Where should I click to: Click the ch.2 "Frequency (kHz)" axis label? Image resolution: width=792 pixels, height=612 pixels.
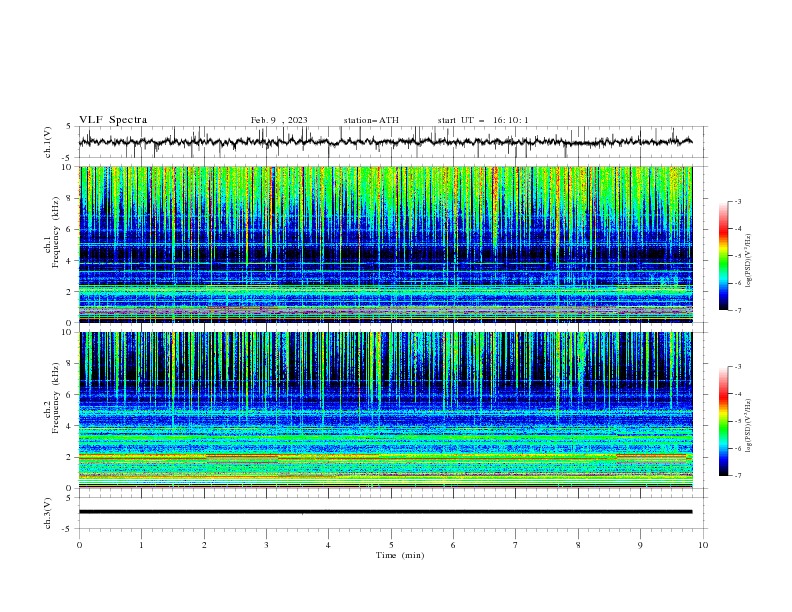(x=55, y=398)
